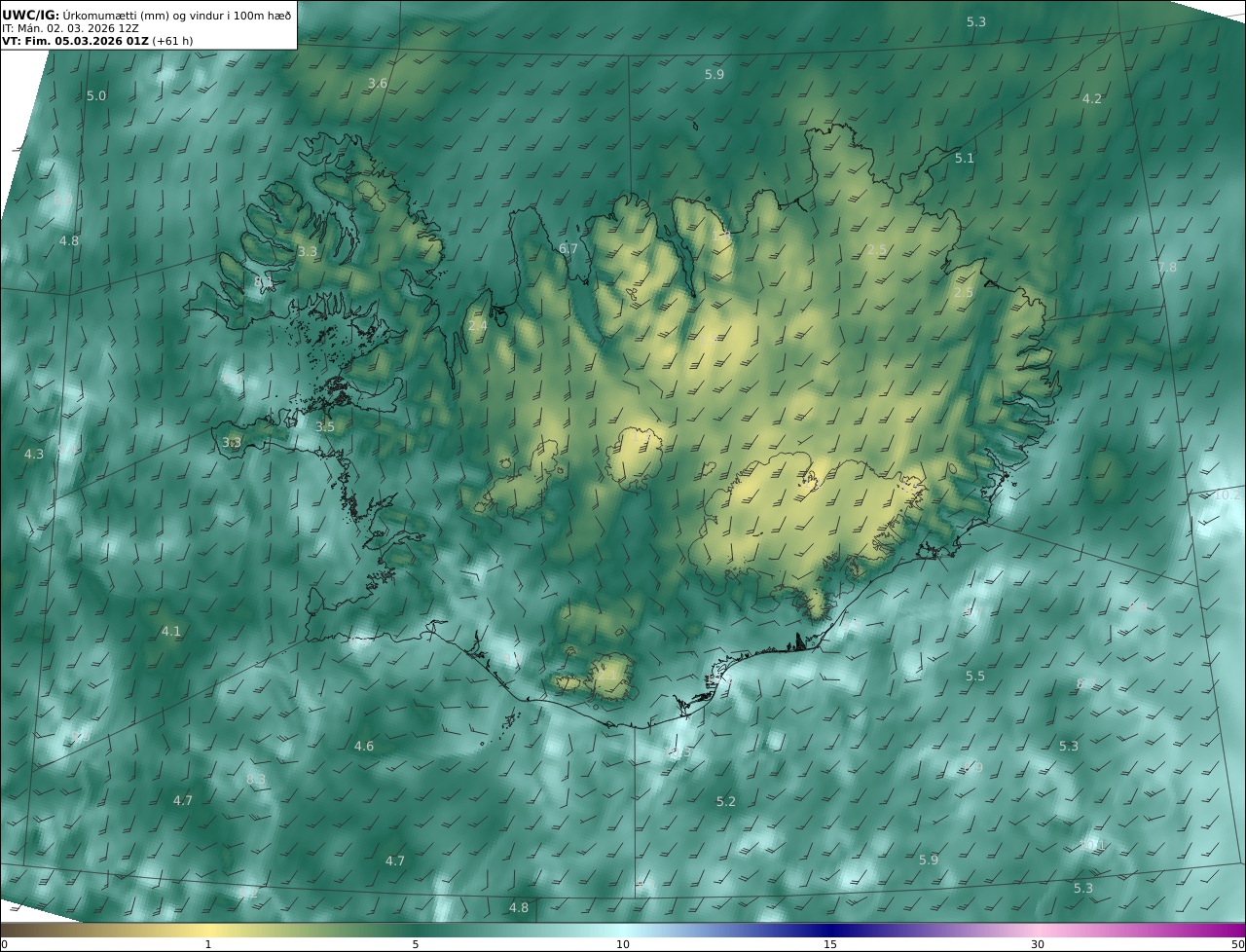Click the 7.8 value on the map
The image size is (1246, 952).
pyautogui.click(x=1167, y=267)
